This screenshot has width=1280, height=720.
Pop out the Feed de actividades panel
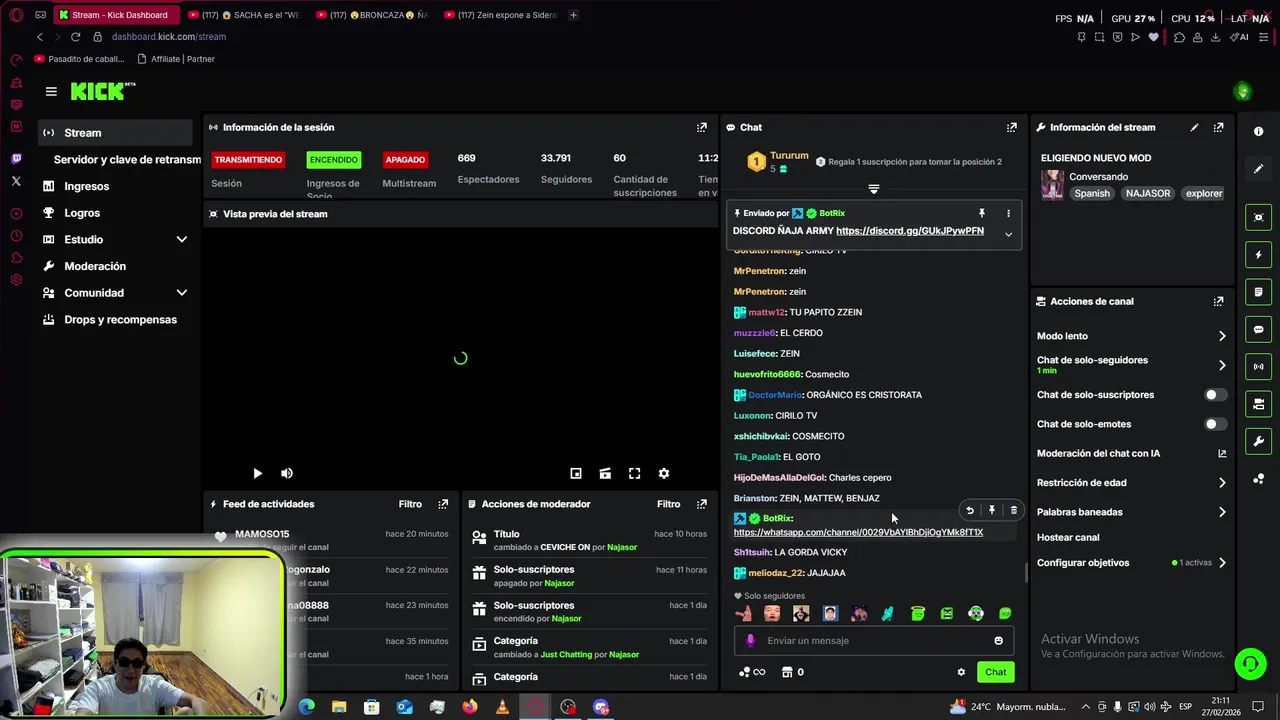click(x=443, y=504)
